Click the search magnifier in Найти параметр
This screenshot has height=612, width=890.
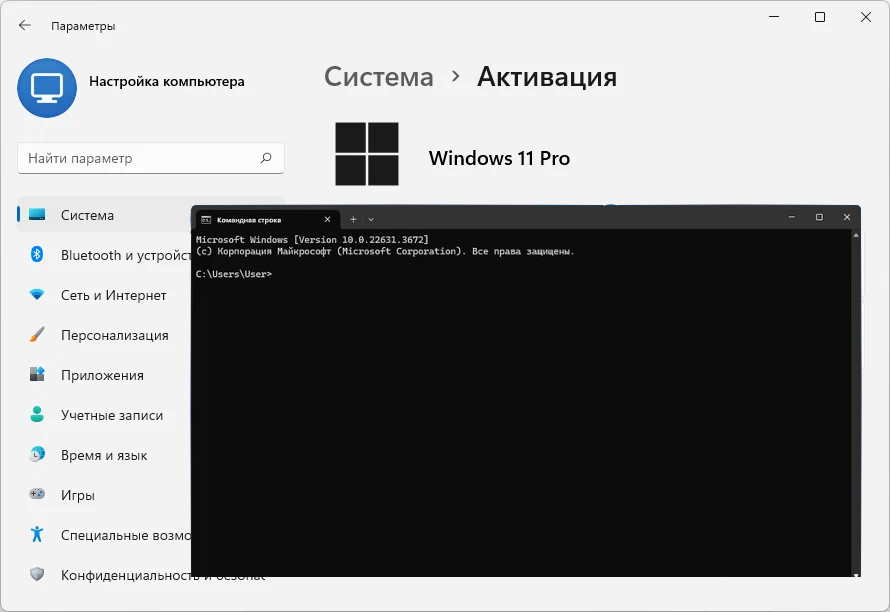[267, 158]
